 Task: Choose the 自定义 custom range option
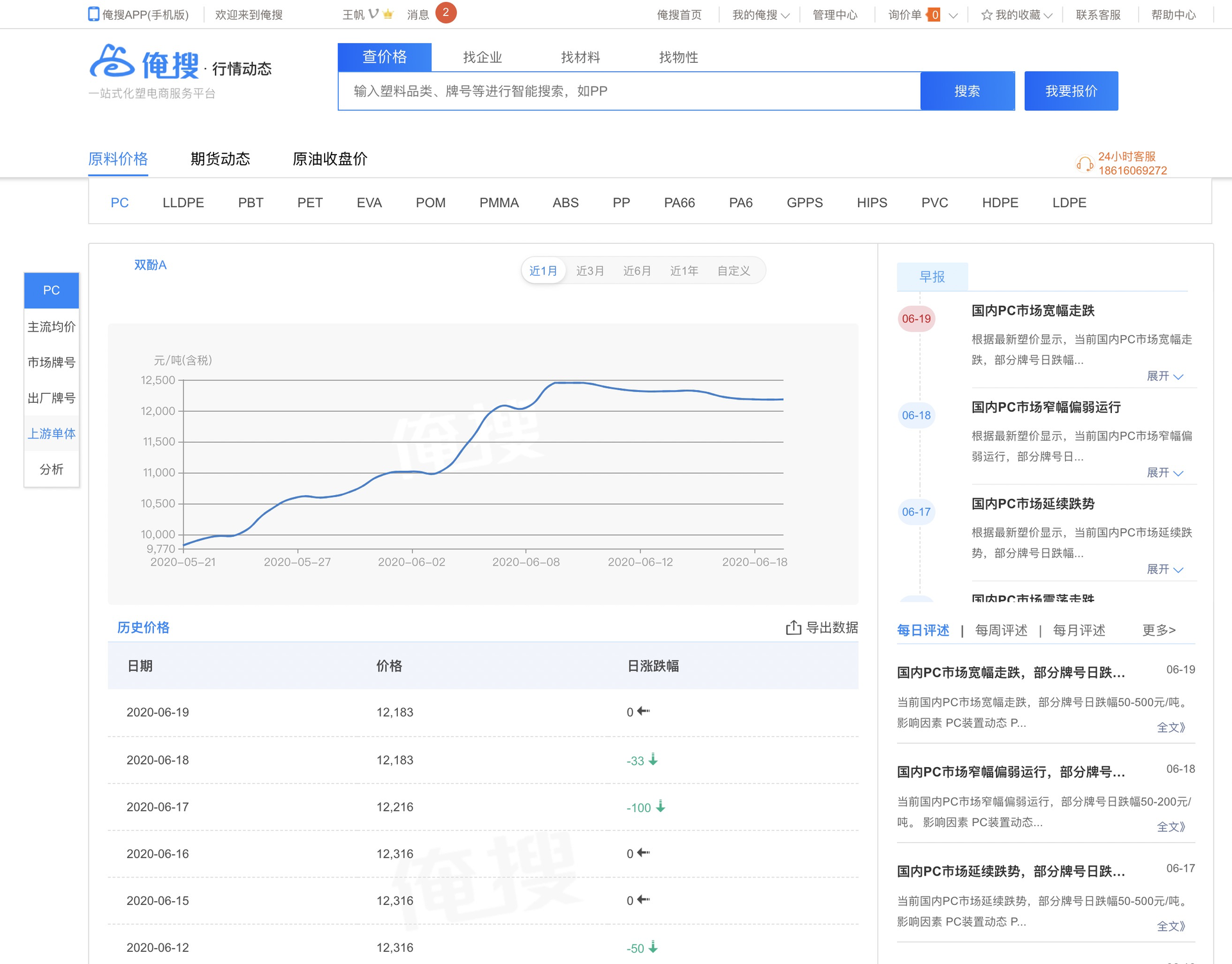[x=733, y=271]
